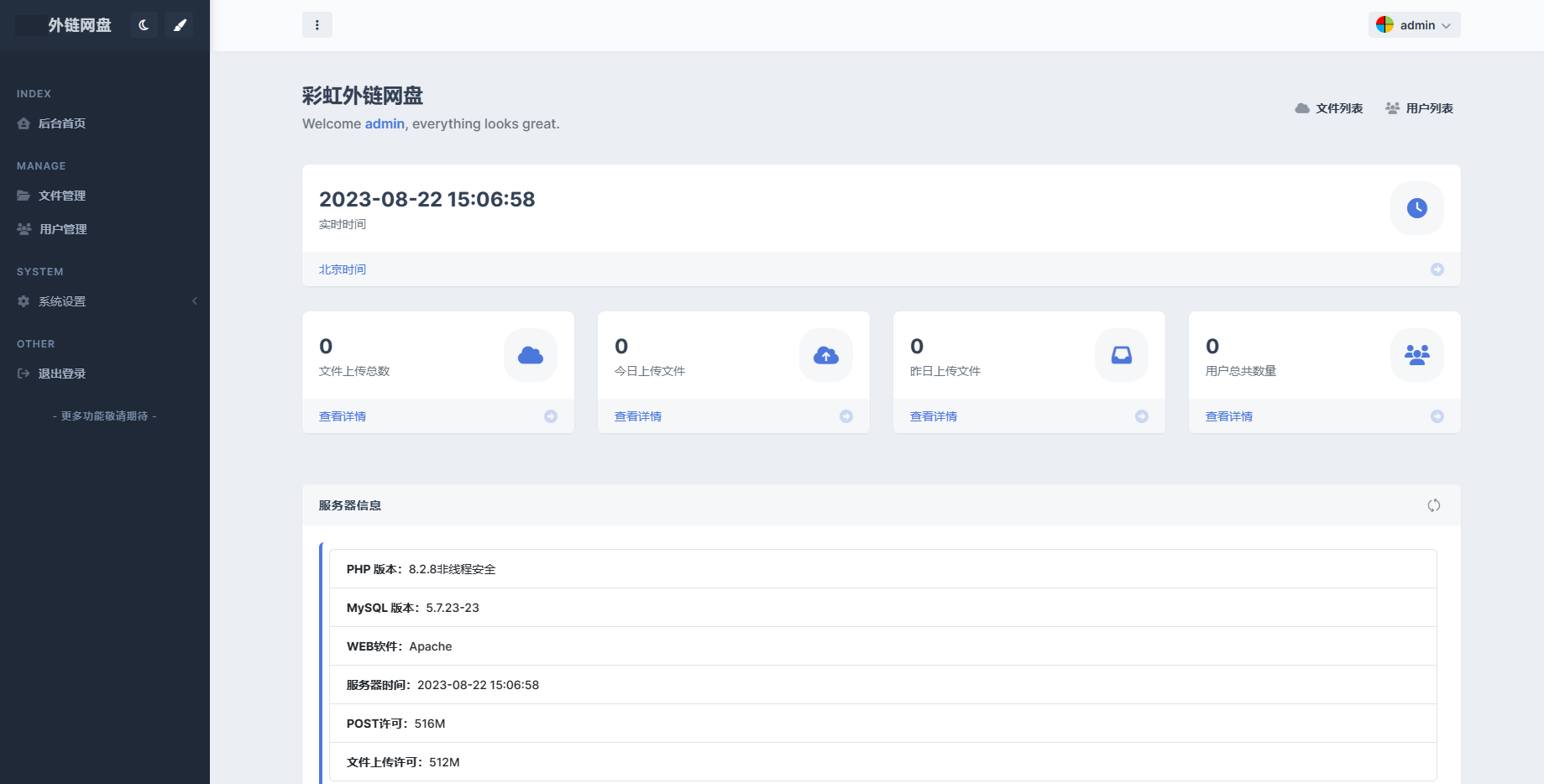Open 用户列表 shortcut at top right
1544x784 pixels.
tap(1419, 108)
